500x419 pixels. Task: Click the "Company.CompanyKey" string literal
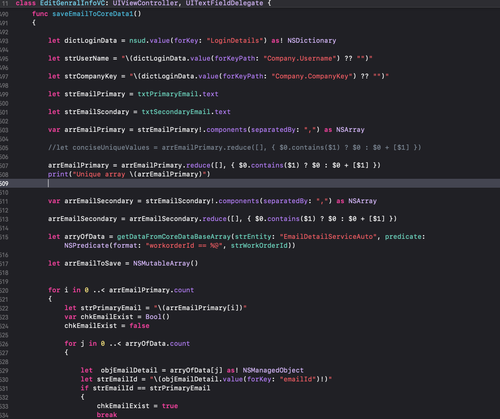(x=312, y=76)
